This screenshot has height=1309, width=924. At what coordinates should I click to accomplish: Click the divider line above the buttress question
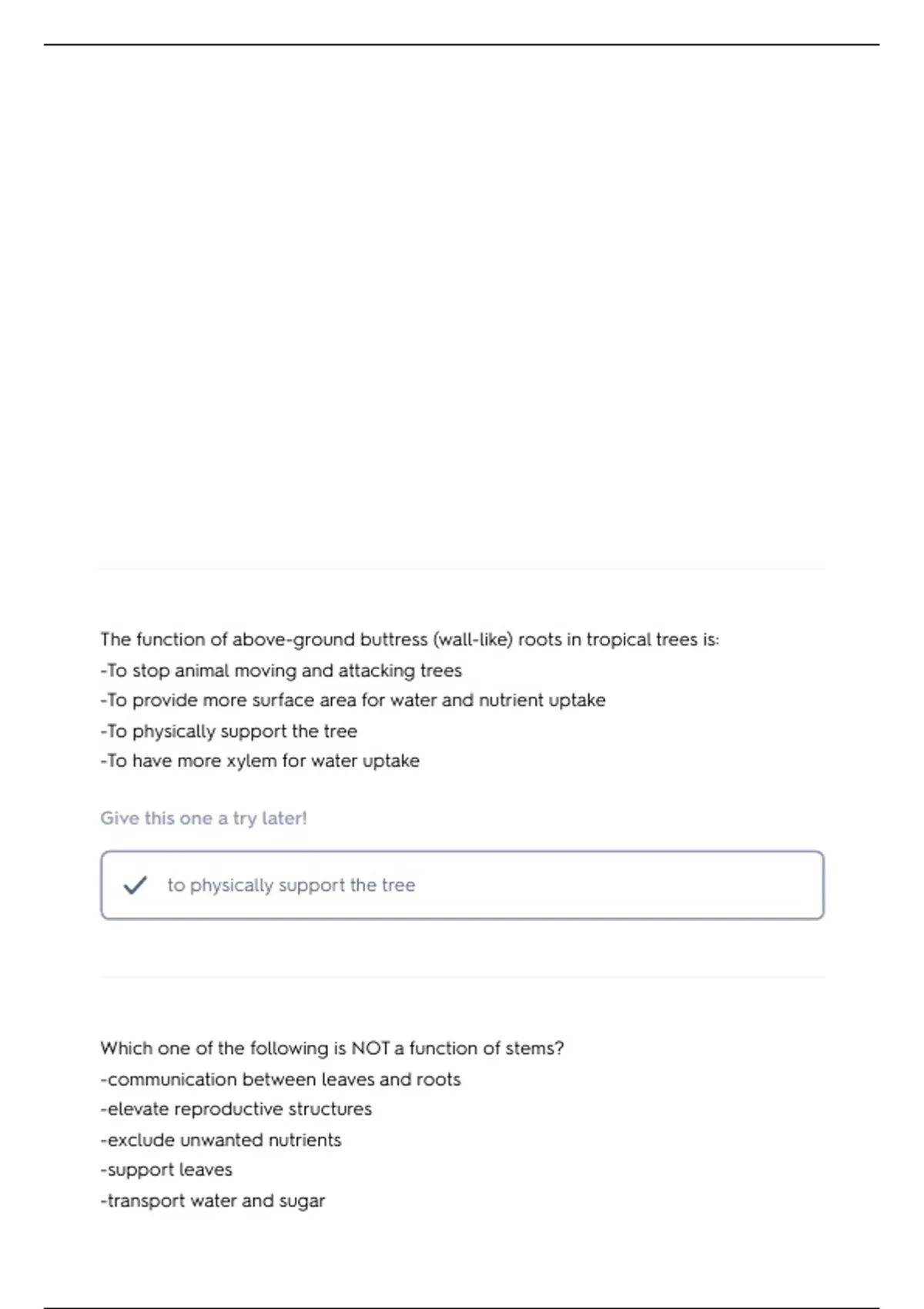(x=462, y=568)
